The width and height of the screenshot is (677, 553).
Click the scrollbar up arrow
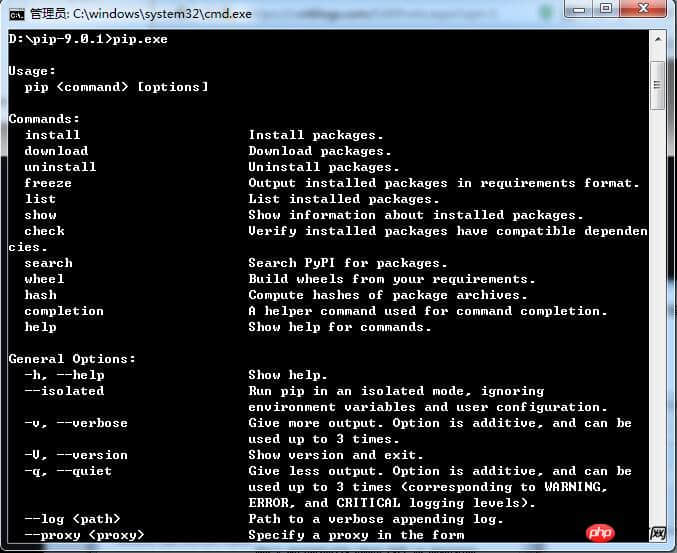pyautogui.click(x=658, y=39)
